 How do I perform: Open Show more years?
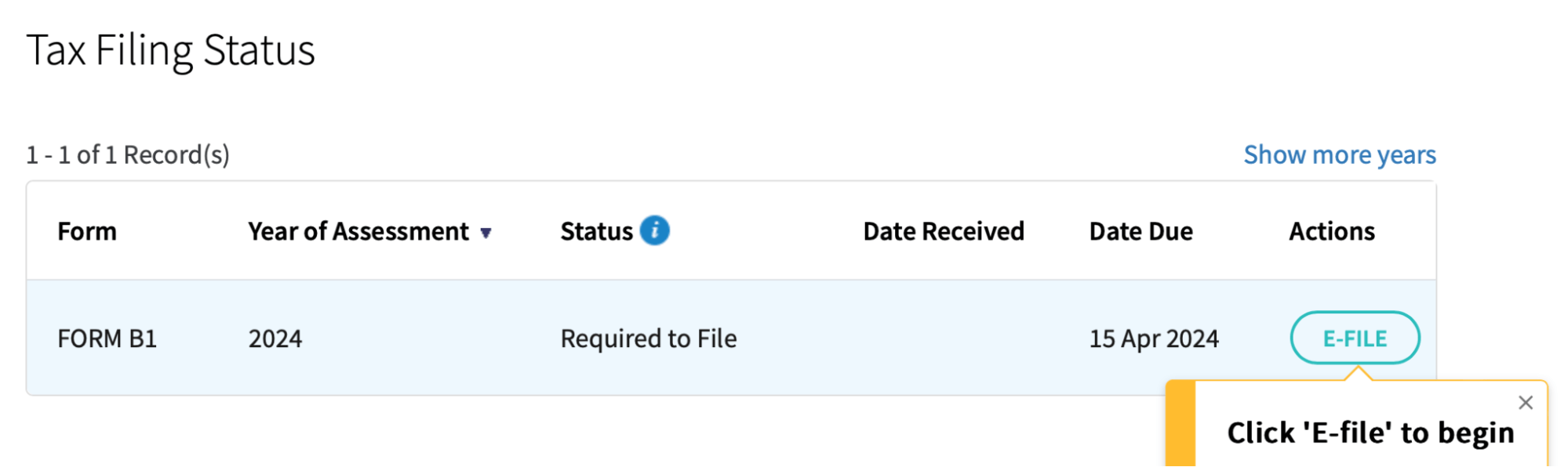[x=1340, y=154]
